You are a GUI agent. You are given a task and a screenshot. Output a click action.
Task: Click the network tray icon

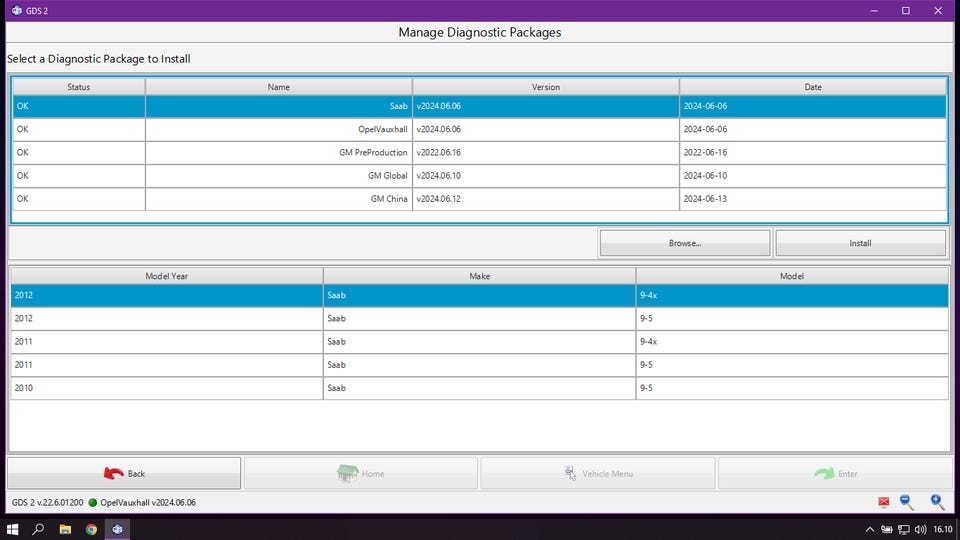coord(903,529)
